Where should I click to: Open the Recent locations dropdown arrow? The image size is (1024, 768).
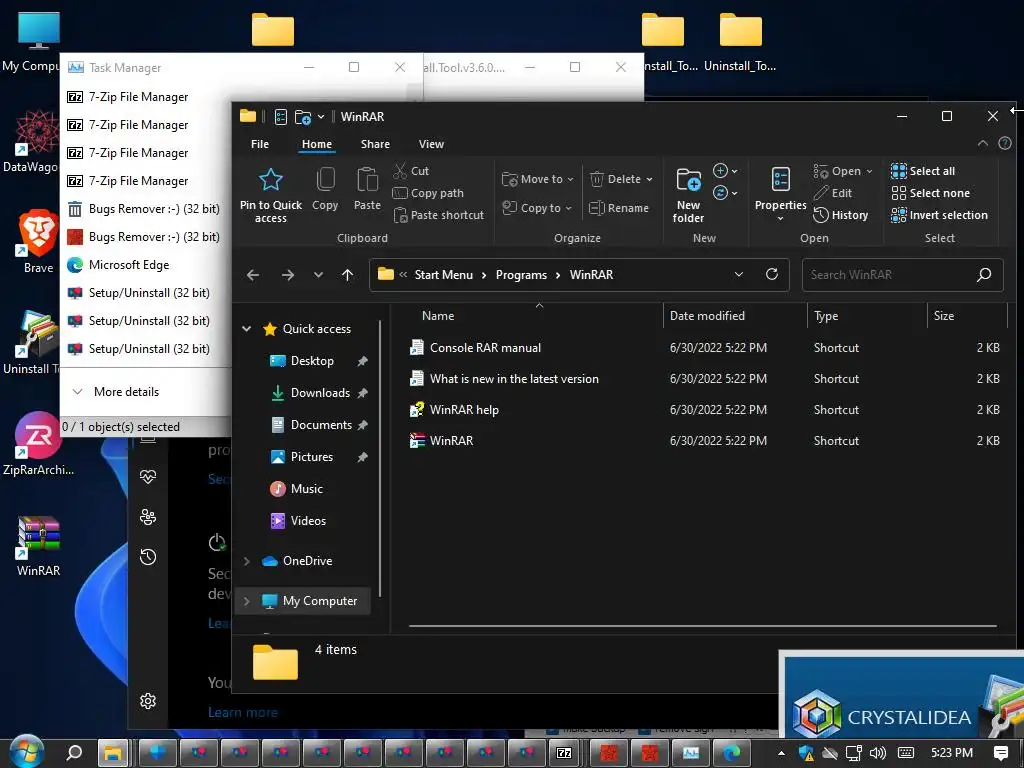click(x=318, y=275)
